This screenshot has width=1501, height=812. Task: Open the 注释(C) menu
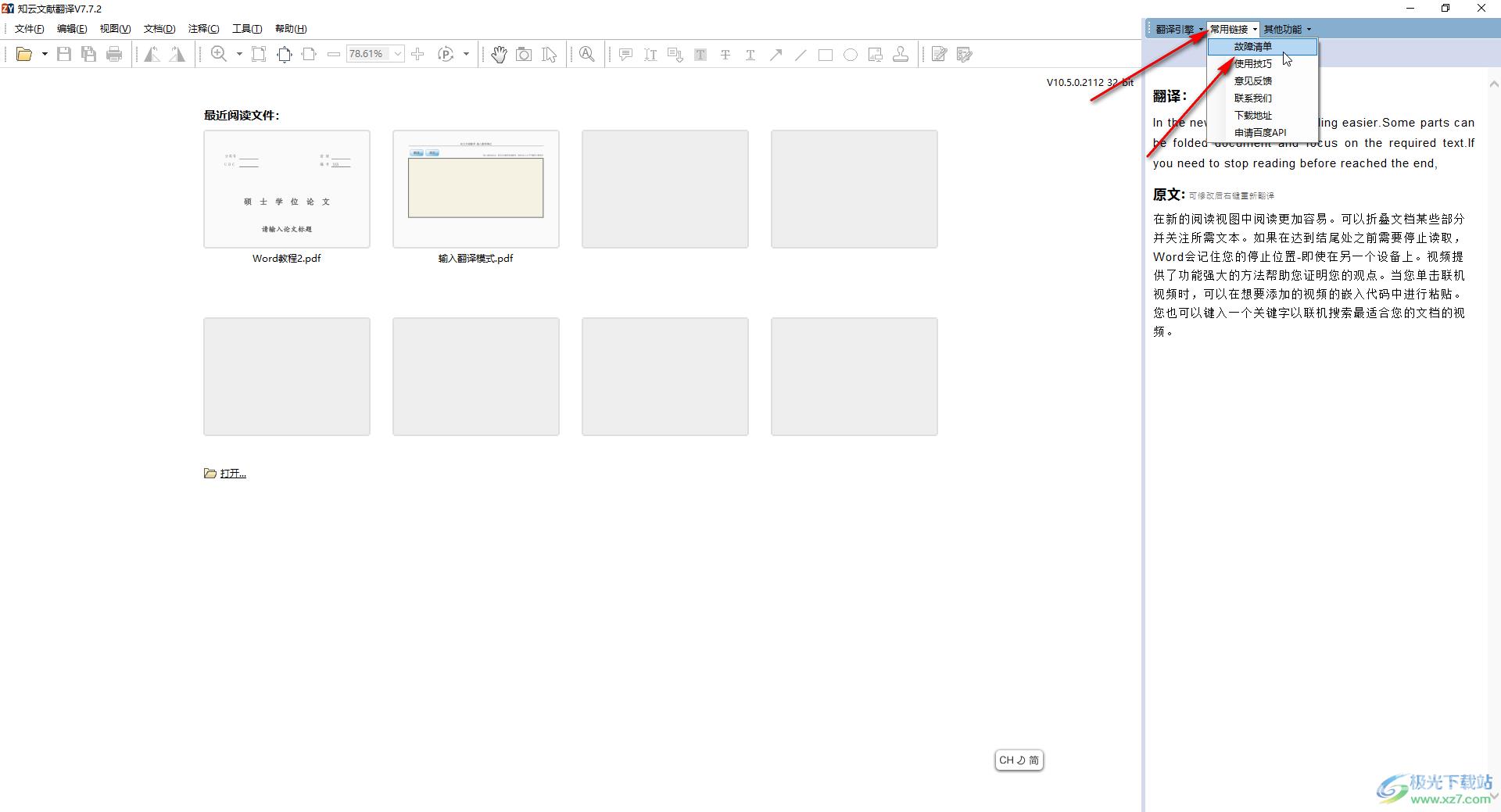(x=203, y=29)
